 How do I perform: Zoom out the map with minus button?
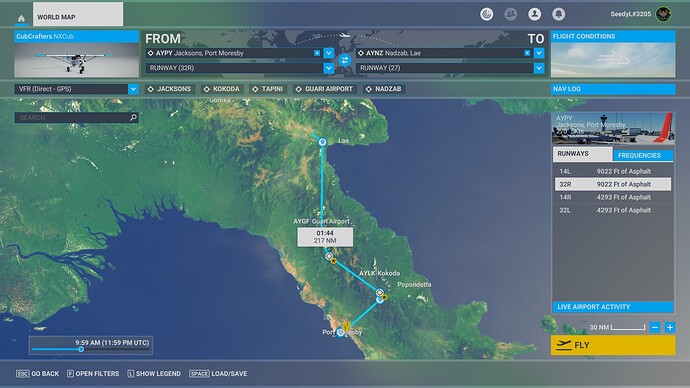[655, 327]
